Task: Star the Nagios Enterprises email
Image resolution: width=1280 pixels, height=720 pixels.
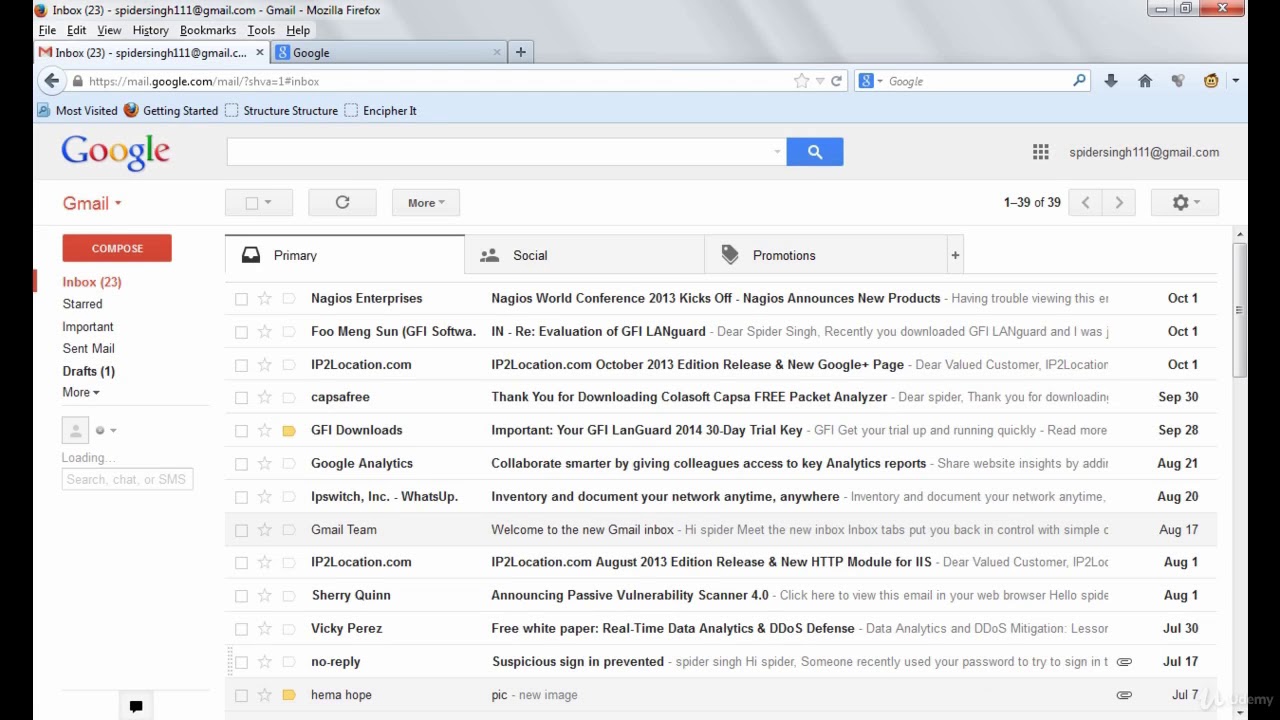Action: pyautogui.click(x=265, y=298)
